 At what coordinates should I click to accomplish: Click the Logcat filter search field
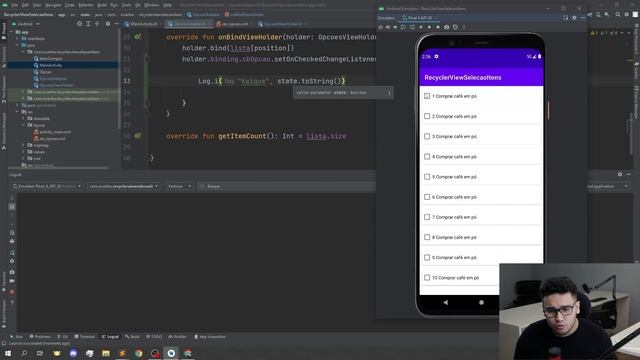click(286, 186)
